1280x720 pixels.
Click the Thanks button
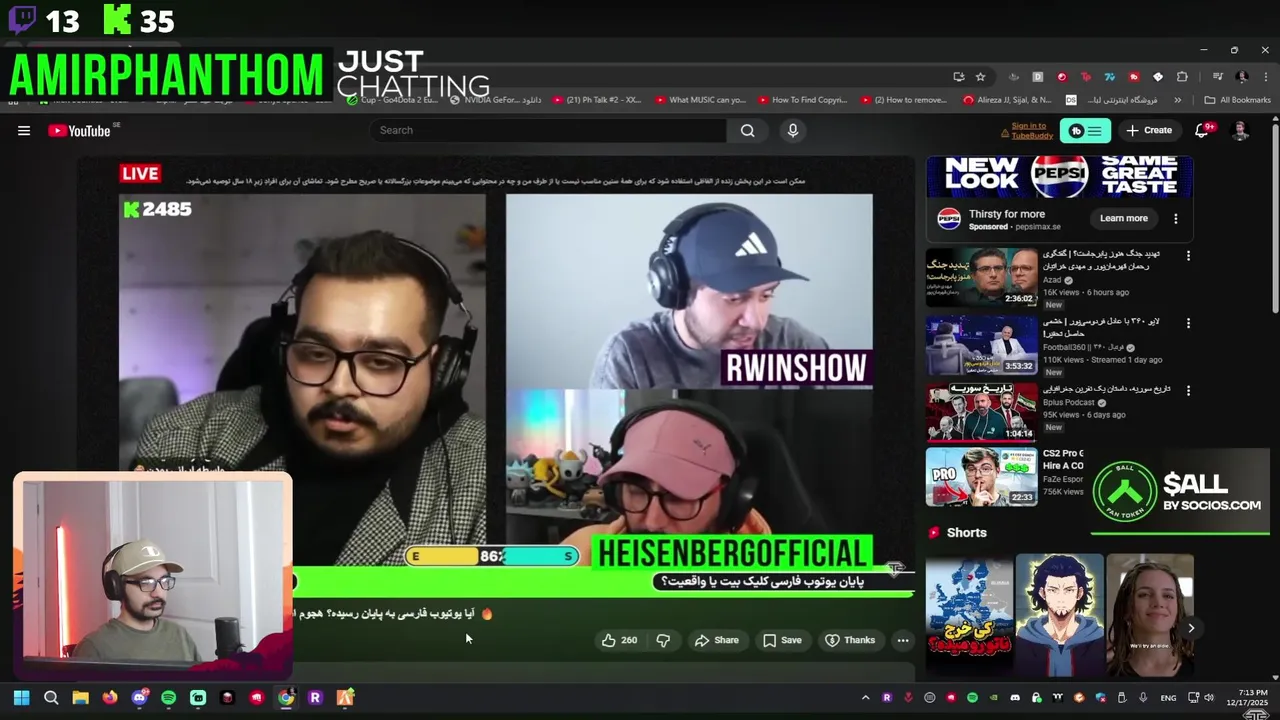[x=850, y=640]
